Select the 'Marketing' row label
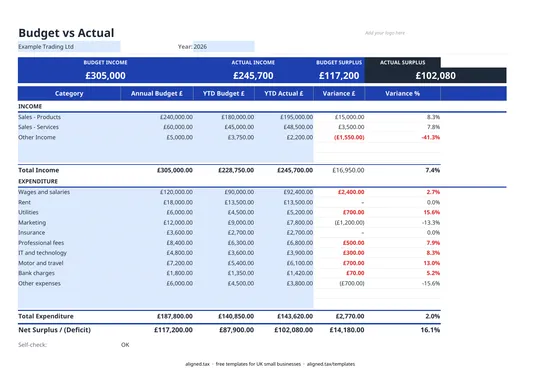Screen dimensions: 540x382 (x=32, y=223)
